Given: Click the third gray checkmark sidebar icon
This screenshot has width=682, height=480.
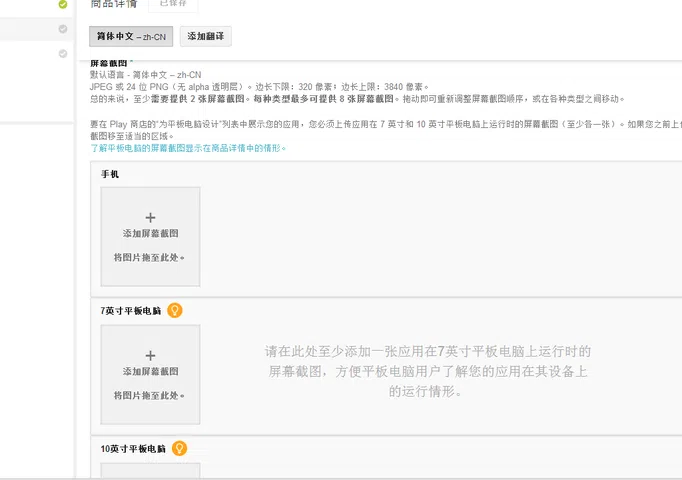Looking at the screenshot, I should (63, 54).
